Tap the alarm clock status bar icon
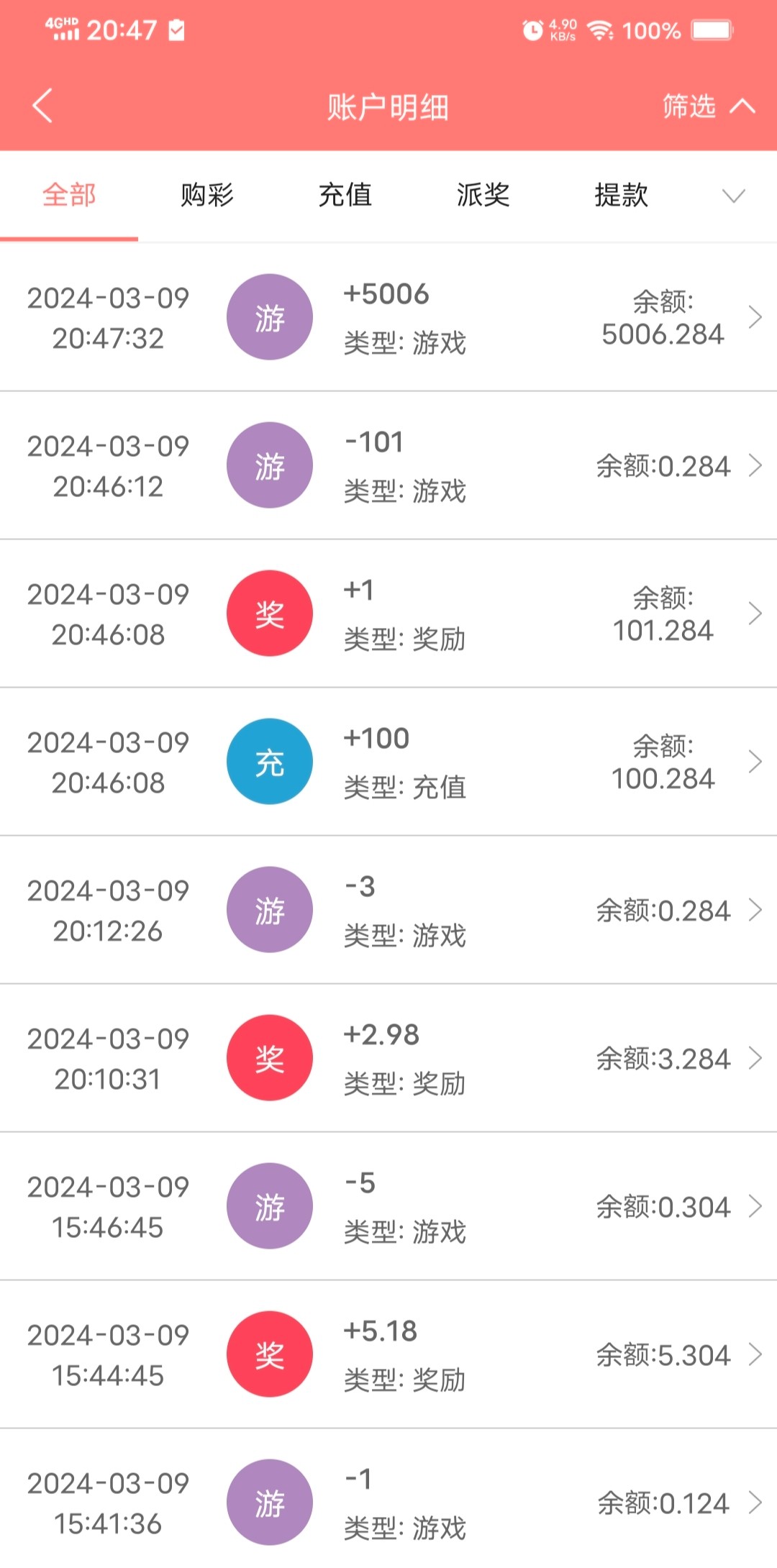This screenshot has width=777, height=1568. click(532, 30)
